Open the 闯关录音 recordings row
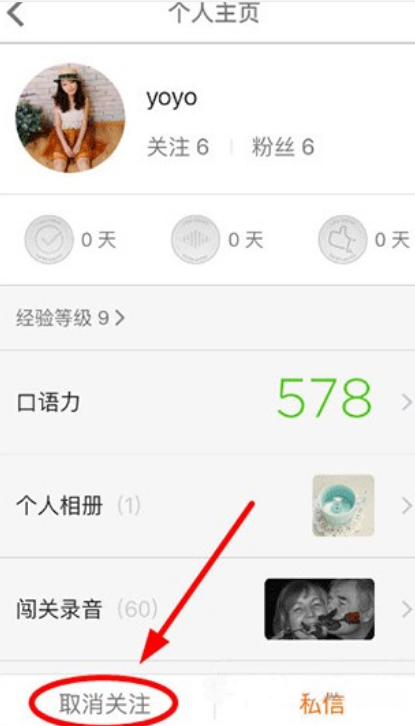The width and height of the screenshot is (415, 726). [x=208, y=609]
